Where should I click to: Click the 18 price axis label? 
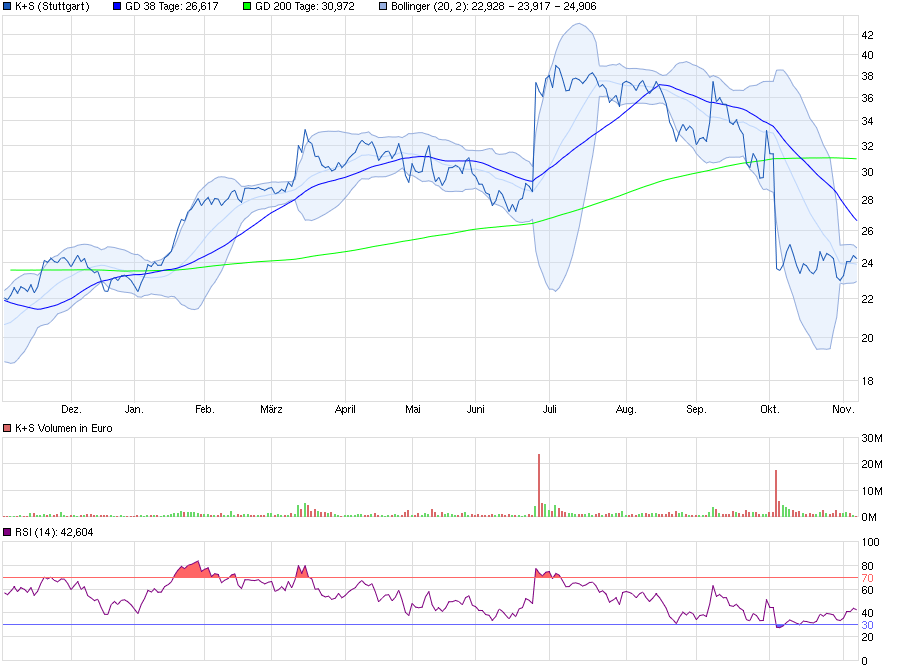[868, 381]
